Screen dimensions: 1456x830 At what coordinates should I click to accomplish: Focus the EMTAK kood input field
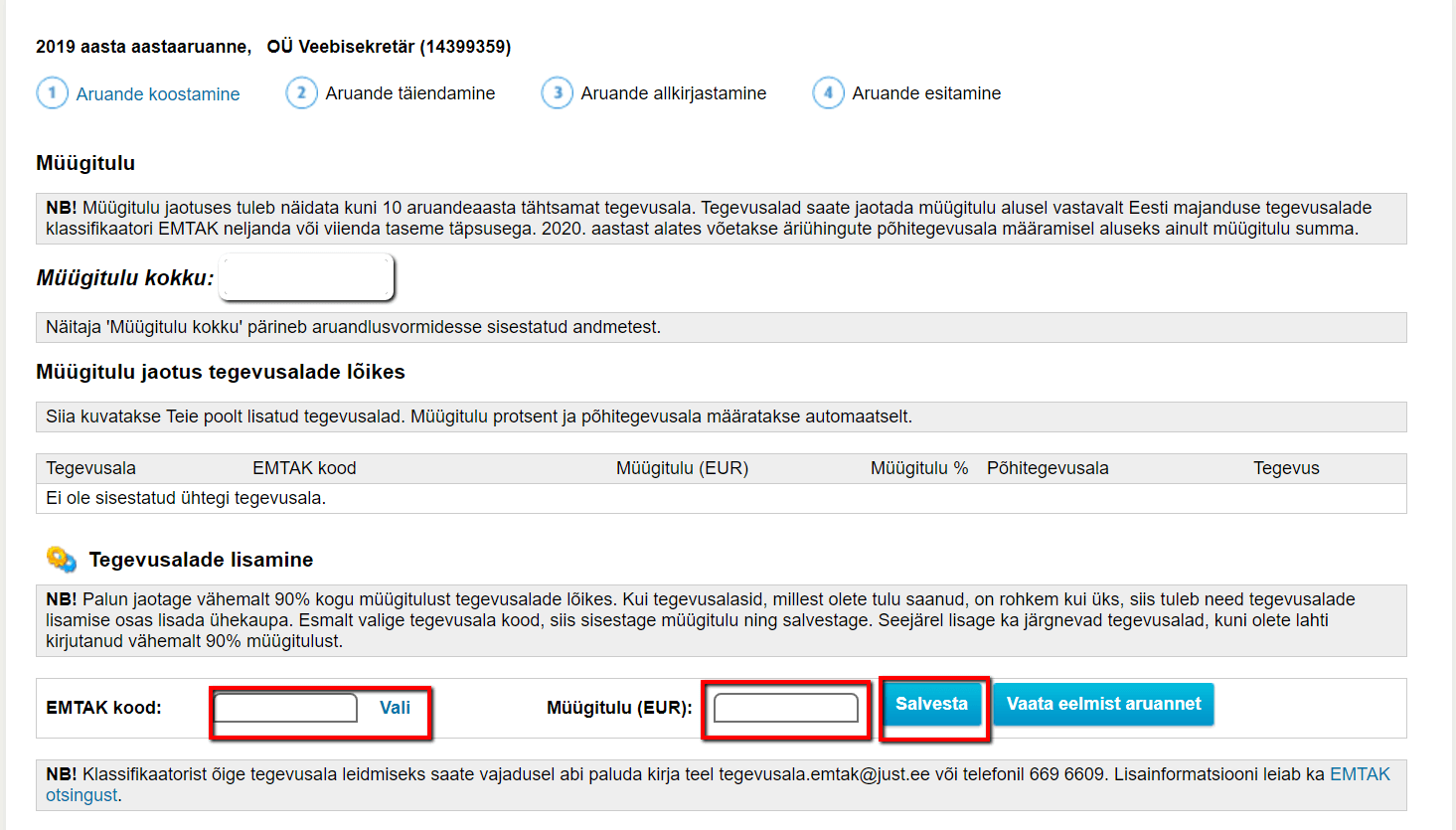point(286,708)
